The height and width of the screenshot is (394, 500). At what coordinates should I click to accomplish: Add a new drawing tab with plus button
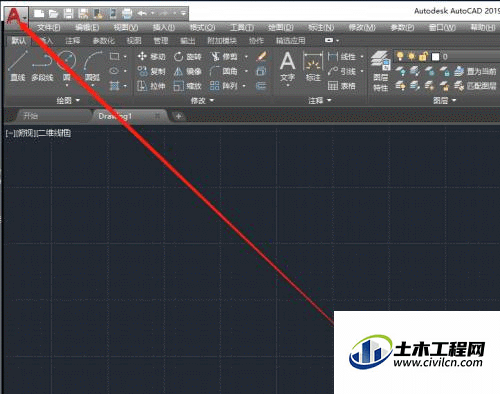[x=179, y=116]
